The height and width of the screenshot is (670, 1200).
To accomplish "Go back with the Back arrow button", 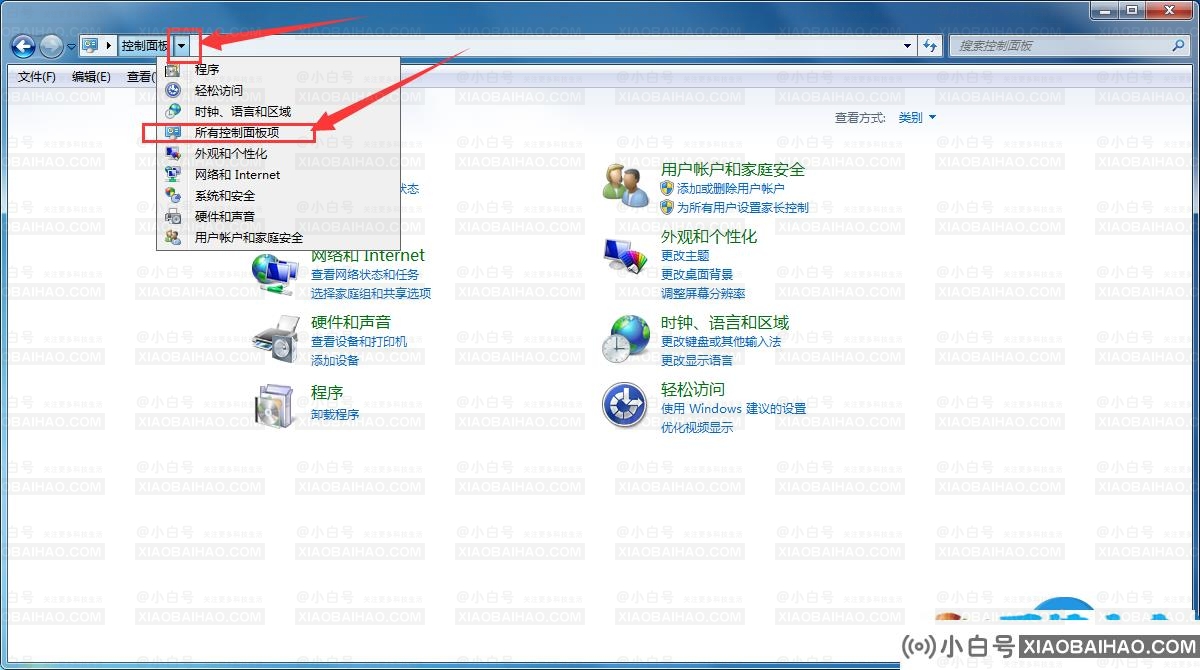I will [23, 46].
